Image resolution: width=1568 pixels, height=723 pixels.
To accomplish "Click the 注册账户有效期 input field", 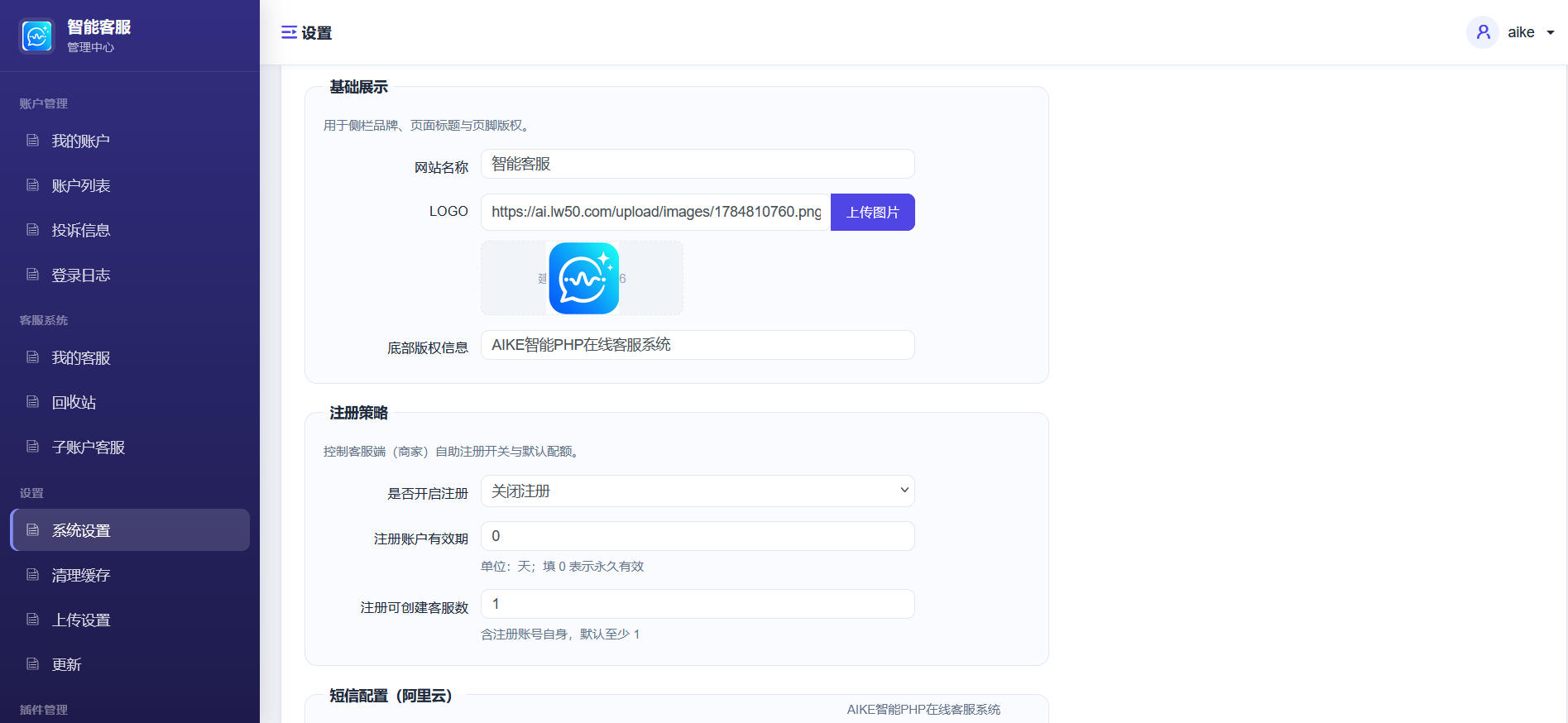I will 698,536.
